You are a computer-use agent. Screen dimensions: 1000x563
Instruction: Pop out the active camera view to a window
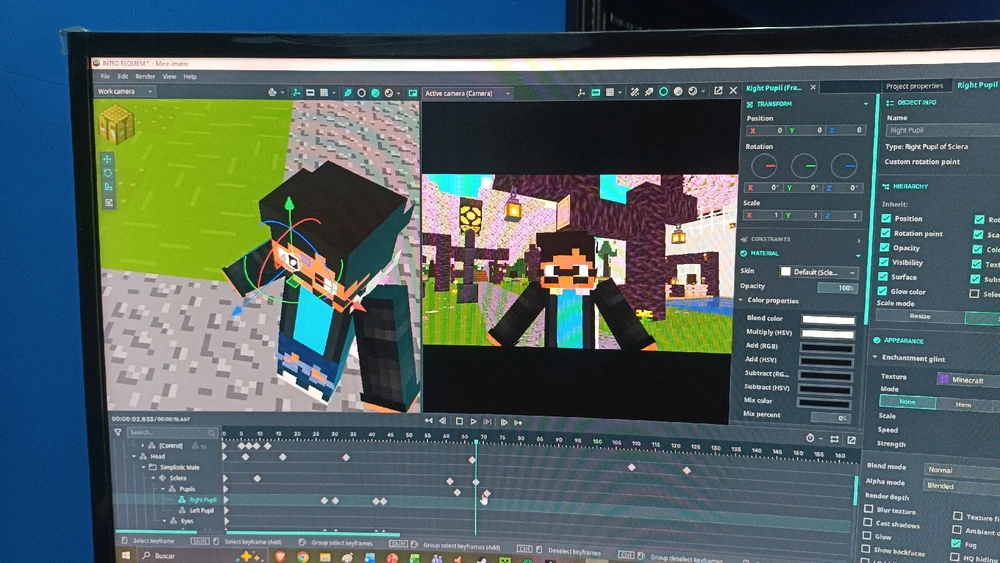coord(717,91)
